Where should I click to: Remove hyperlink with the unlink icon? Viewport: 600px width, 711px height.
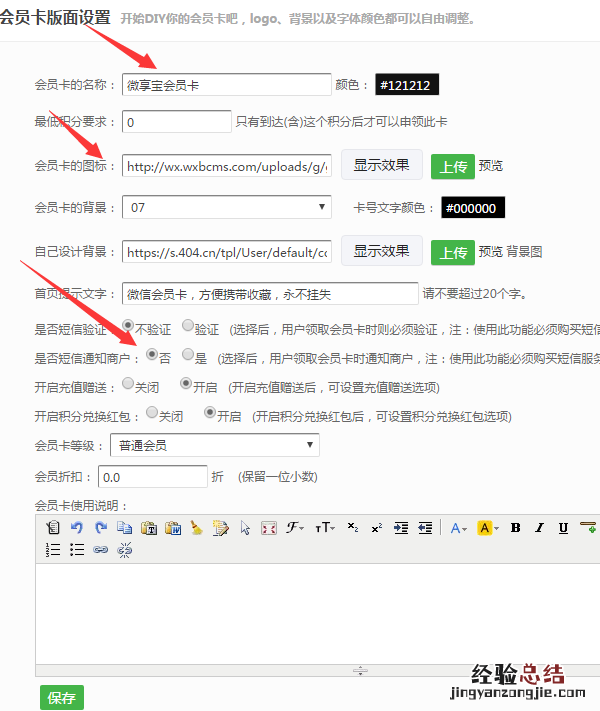pyautogui.click(x=125, y=550)
